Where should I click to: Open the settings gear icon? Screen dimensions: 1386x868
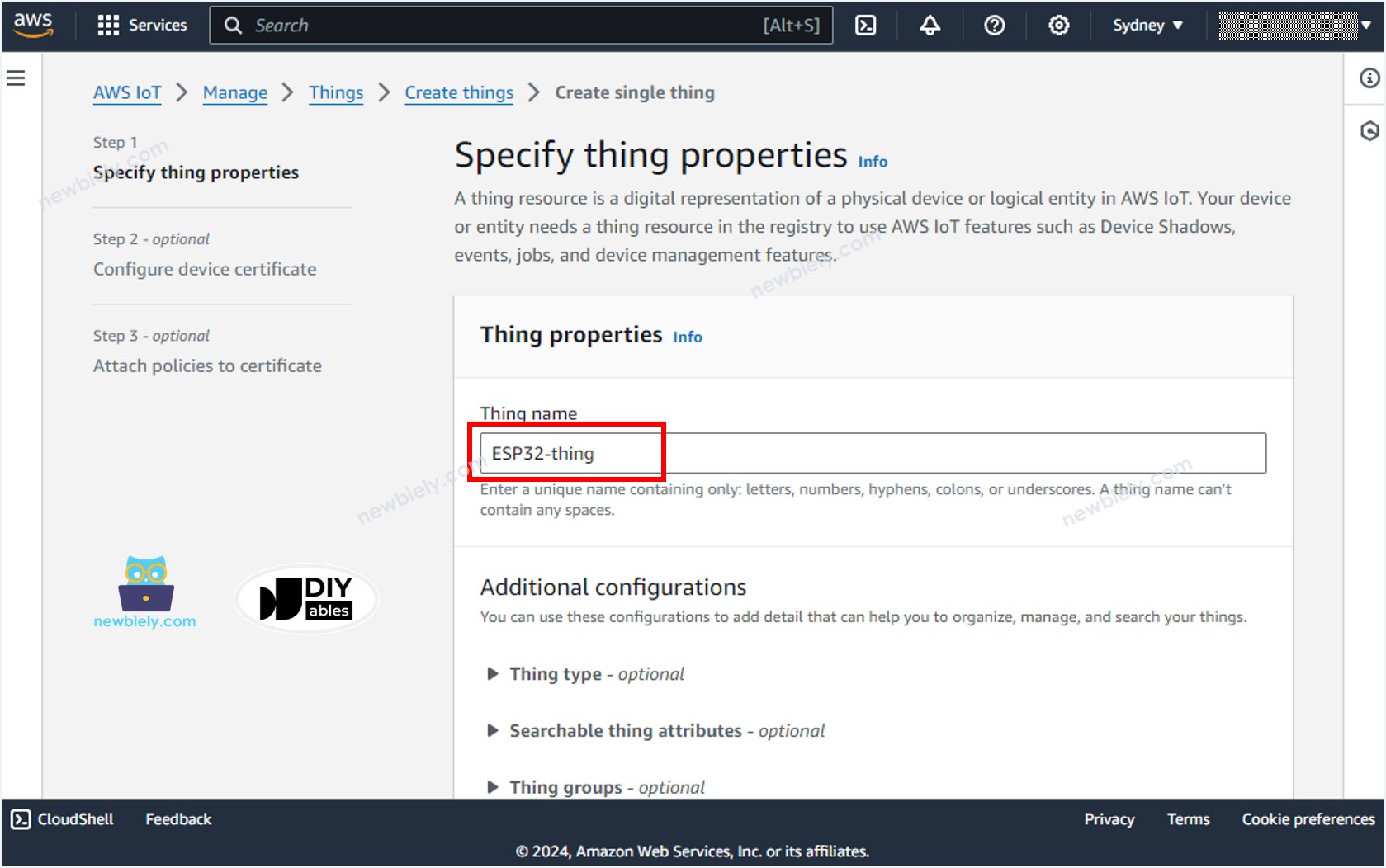click(x=1058, y=26)
